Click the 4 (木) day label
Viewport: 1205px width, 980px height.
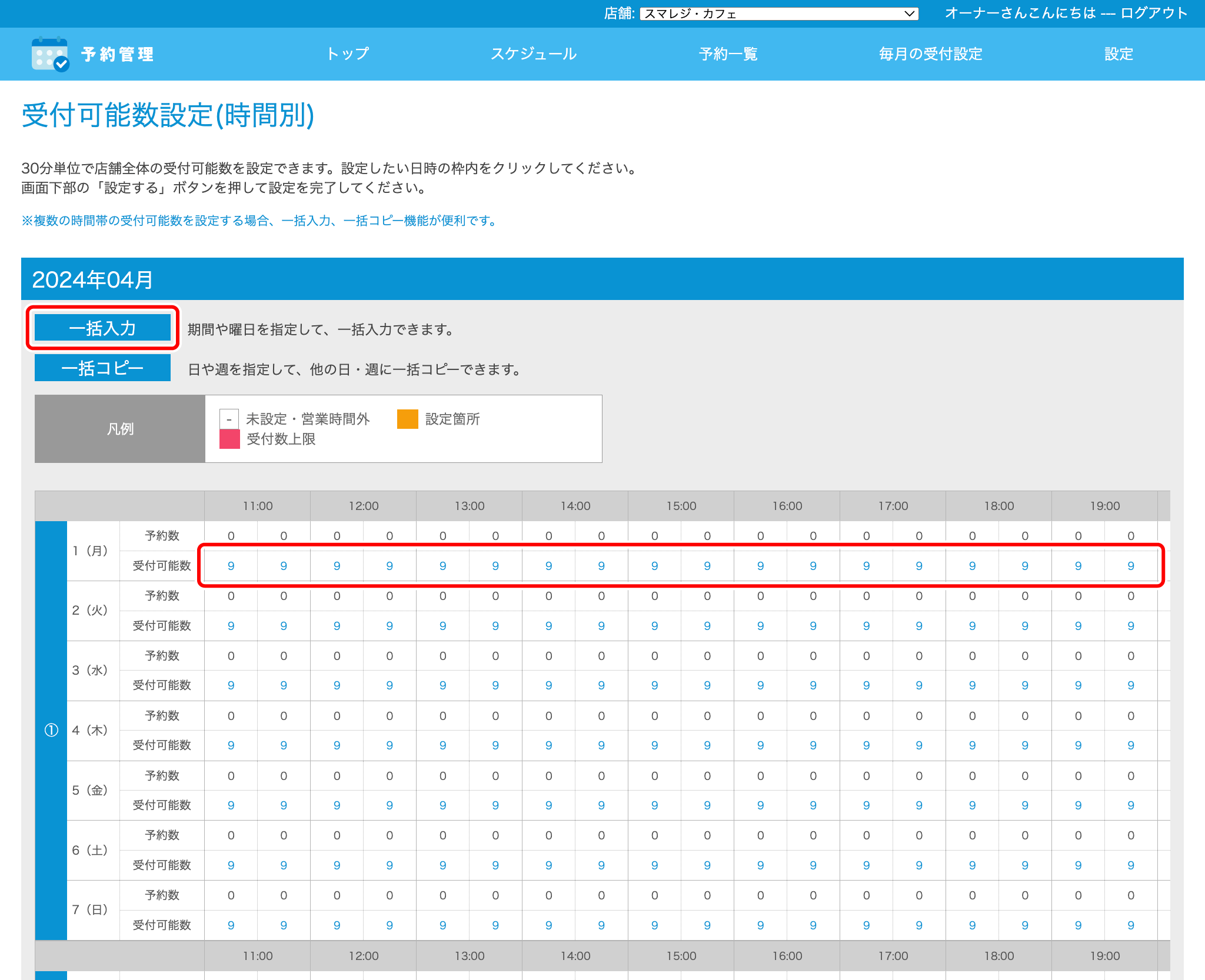click(90, 730)
